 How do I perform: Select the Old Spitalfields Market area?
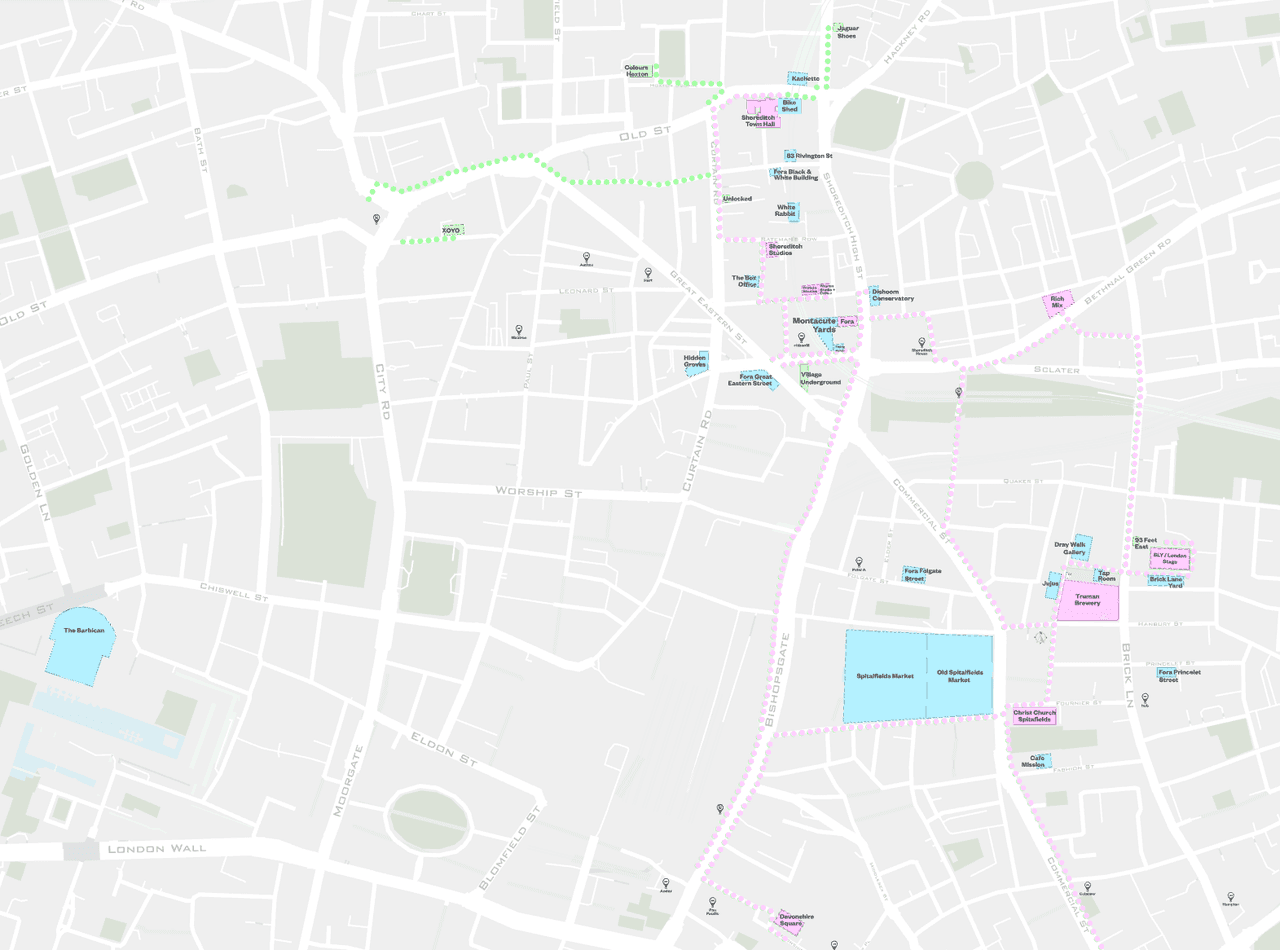(x=960, y=676)
